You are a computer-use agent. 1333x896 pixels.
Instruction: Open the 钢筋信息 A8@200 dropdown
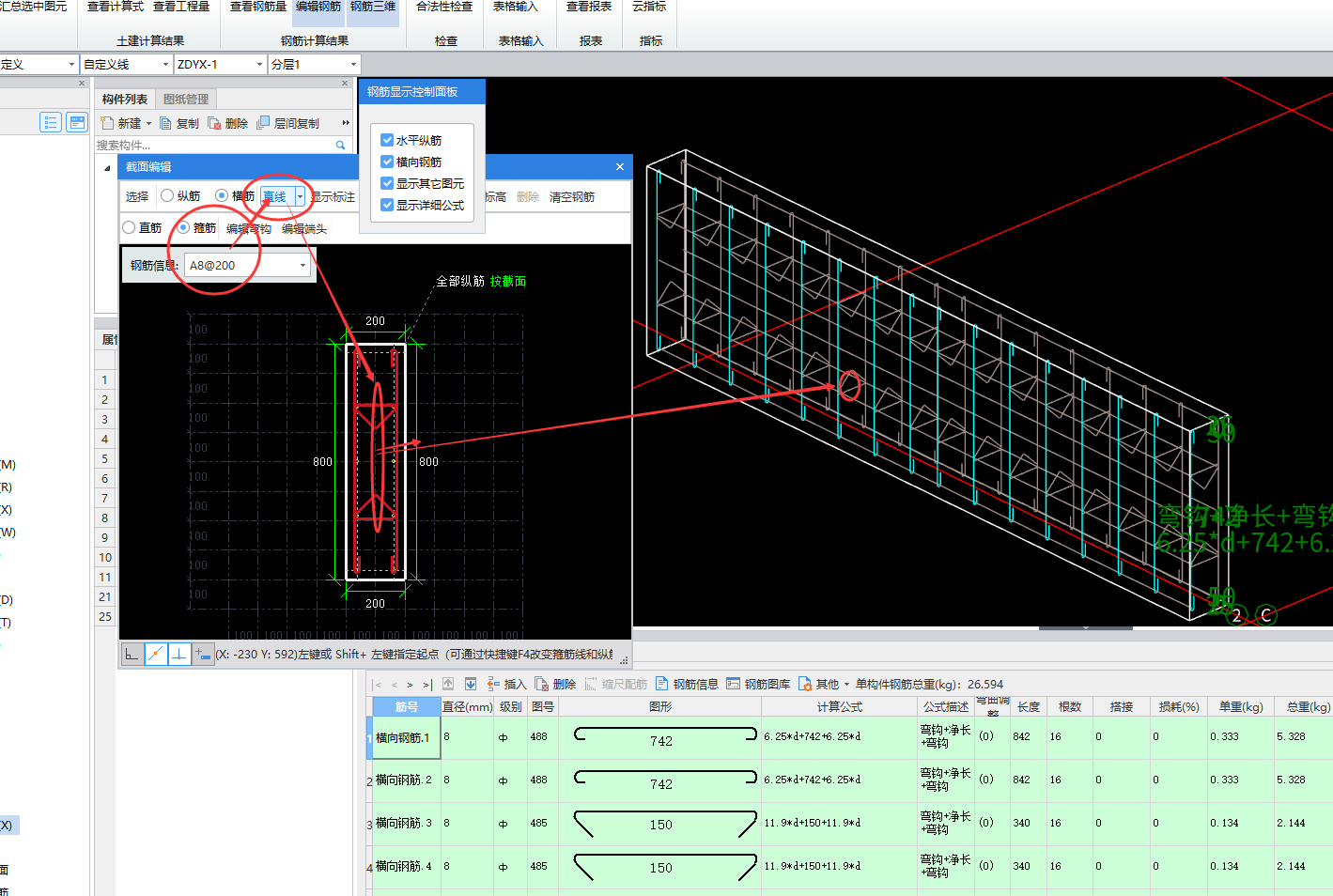point(302,266)
